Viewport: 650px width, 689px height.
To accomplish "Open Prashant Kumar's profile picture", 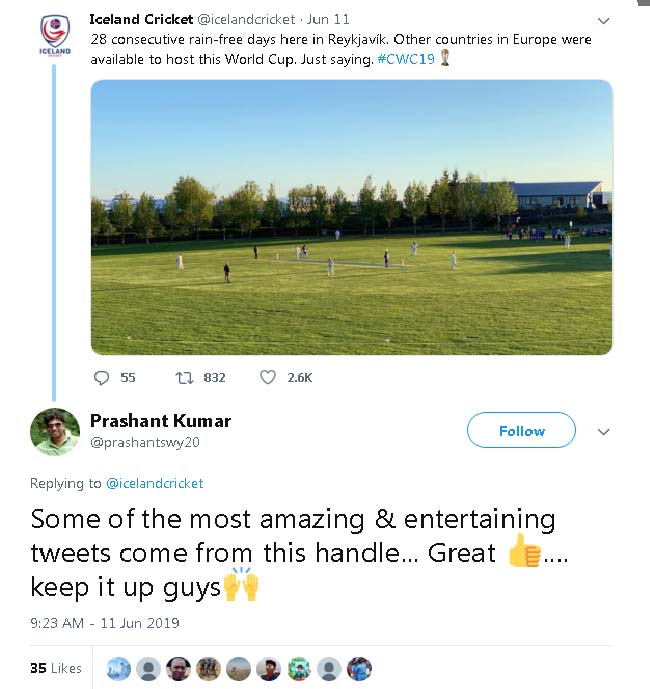I will click(55, 432).
